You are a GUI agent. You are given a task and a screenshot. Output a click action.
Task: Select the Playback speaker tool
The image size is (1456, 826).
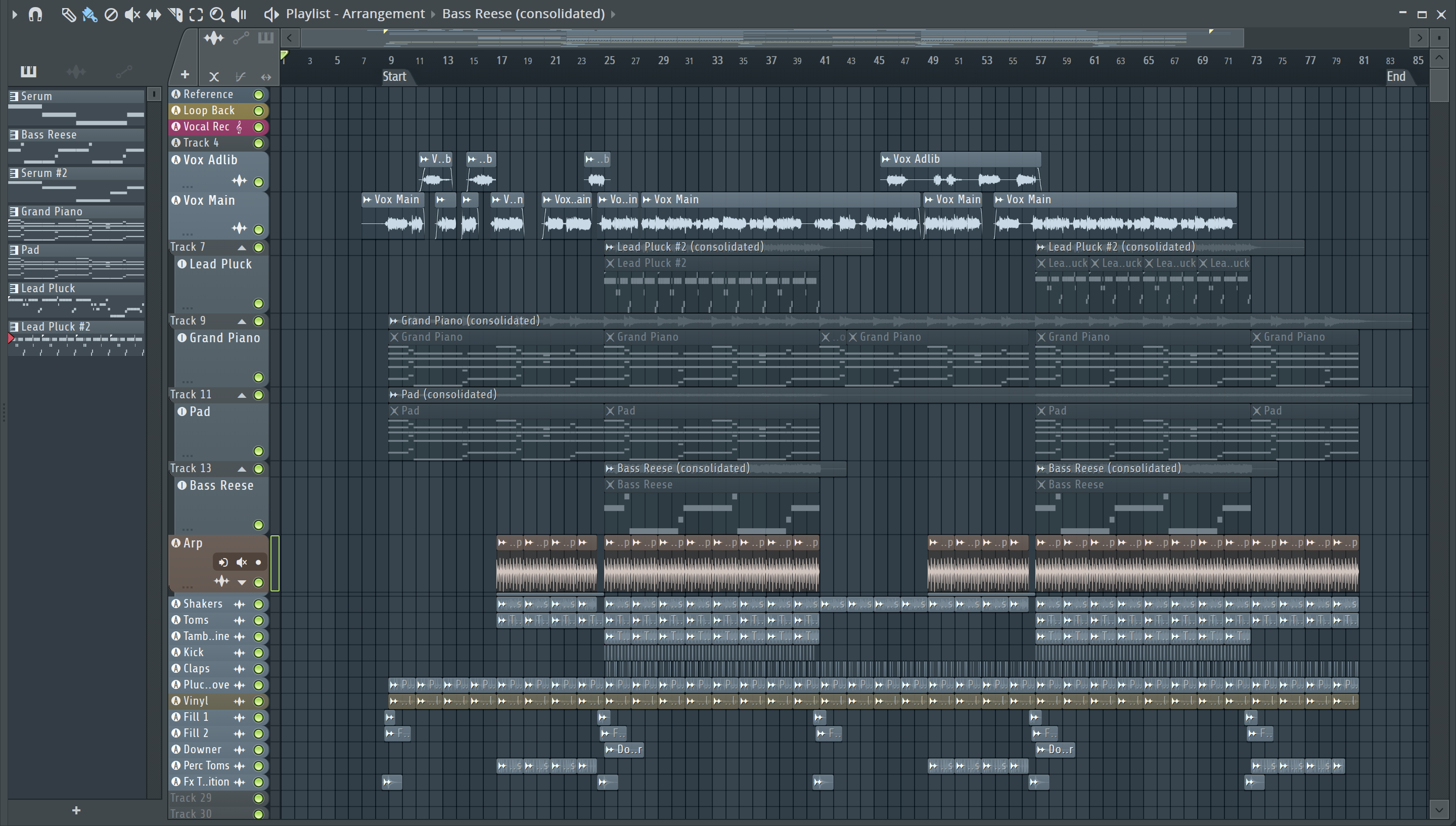[x=239, y=14]
